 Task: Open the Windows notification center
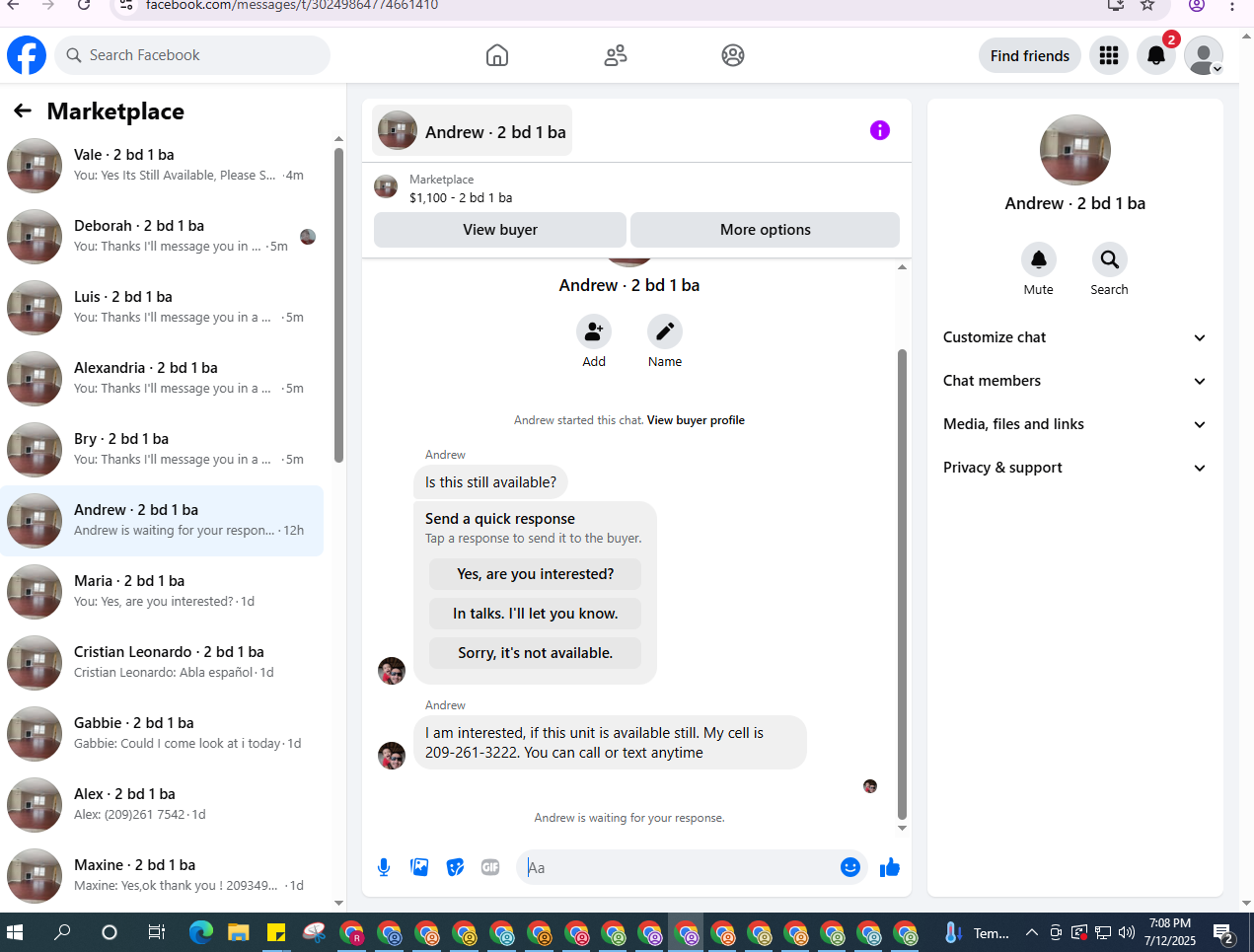pyautogui.click(x=1224, y=932)
